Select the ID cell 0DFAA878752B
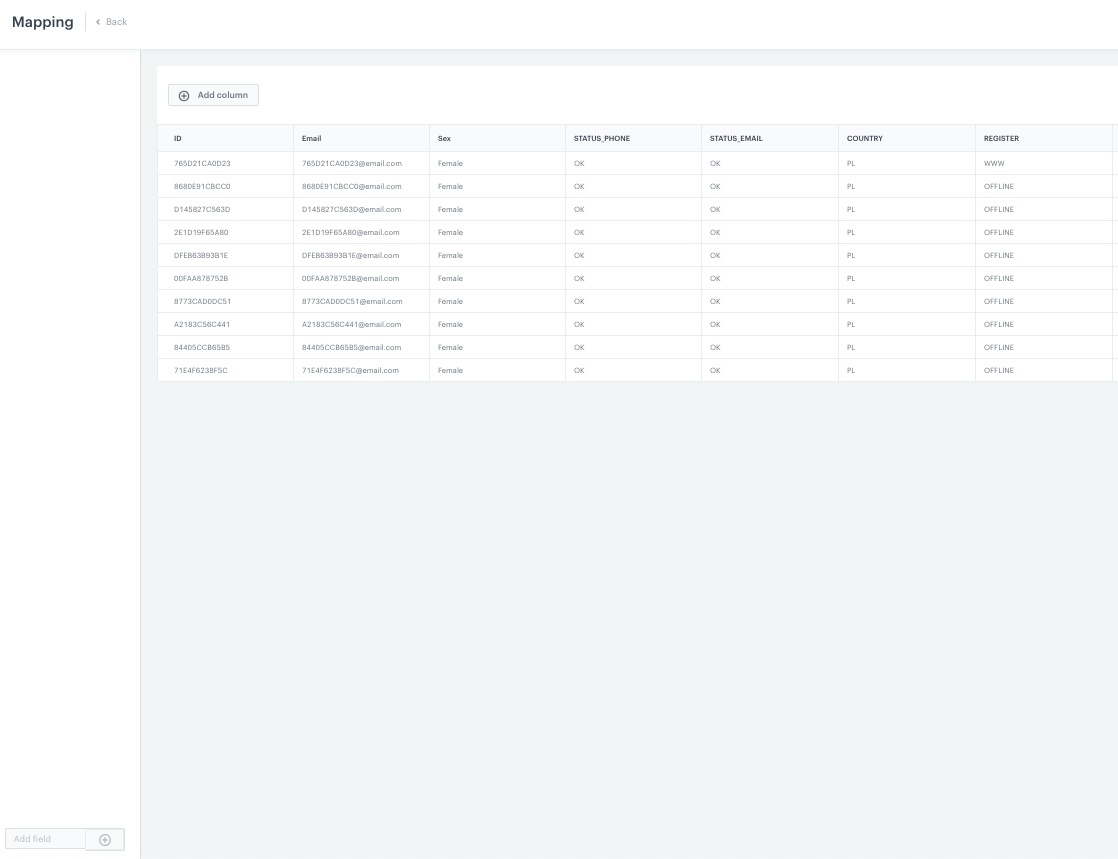 click(x=201, y=278)
